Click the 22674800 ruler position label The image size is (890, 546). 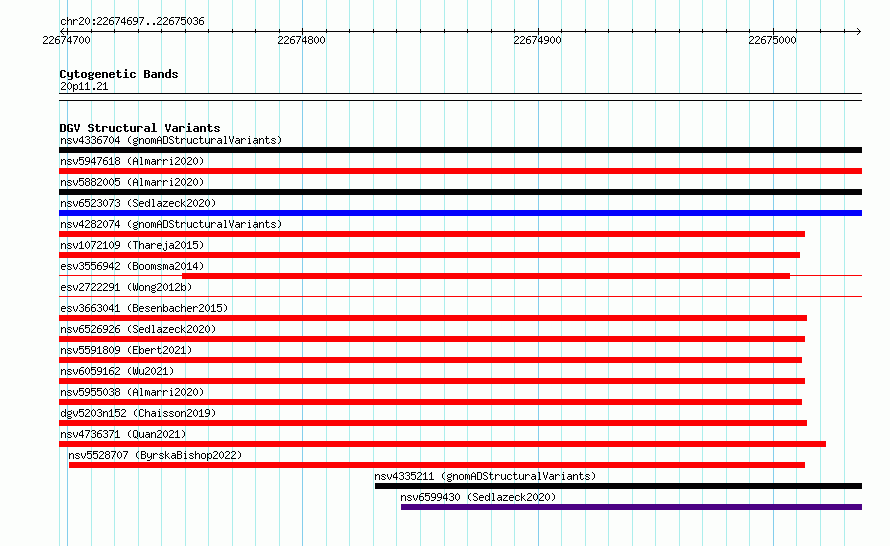coord(301,40)
